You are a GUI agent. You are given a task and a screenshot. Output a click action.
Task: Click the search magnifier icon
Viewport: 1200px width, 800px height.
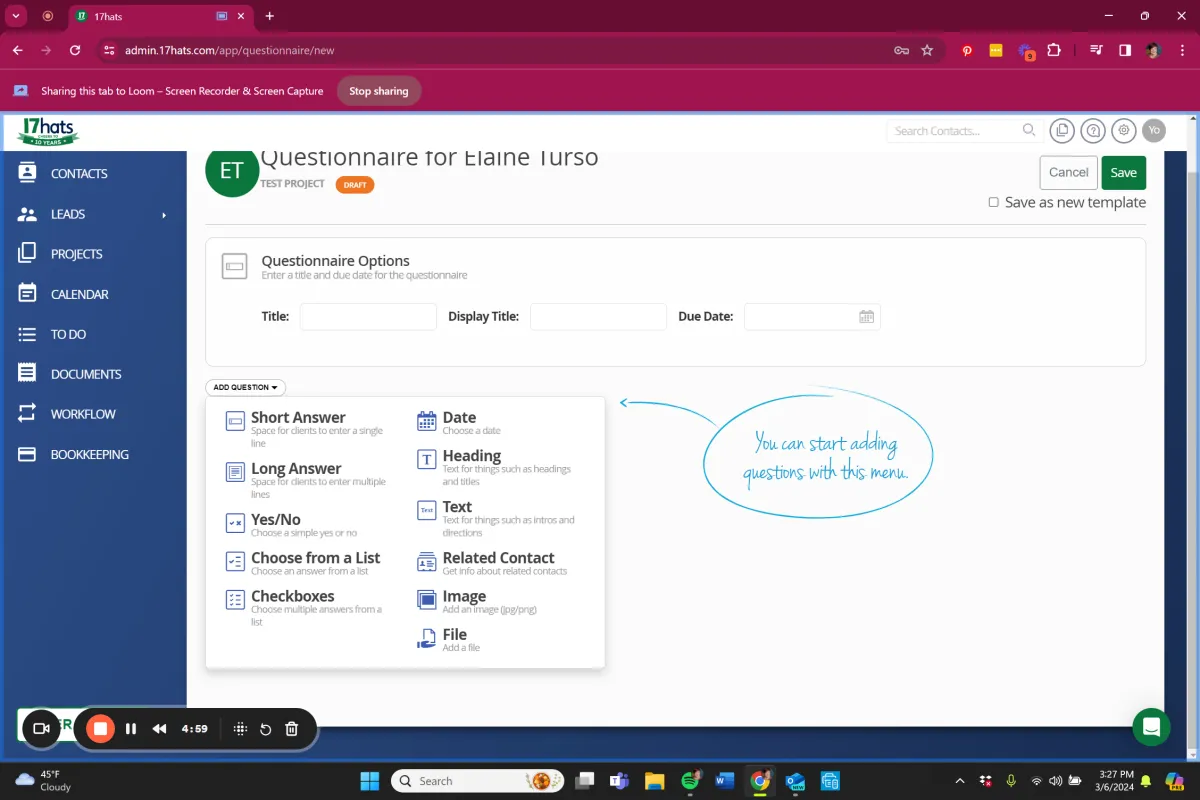[x=1029, y=130]
